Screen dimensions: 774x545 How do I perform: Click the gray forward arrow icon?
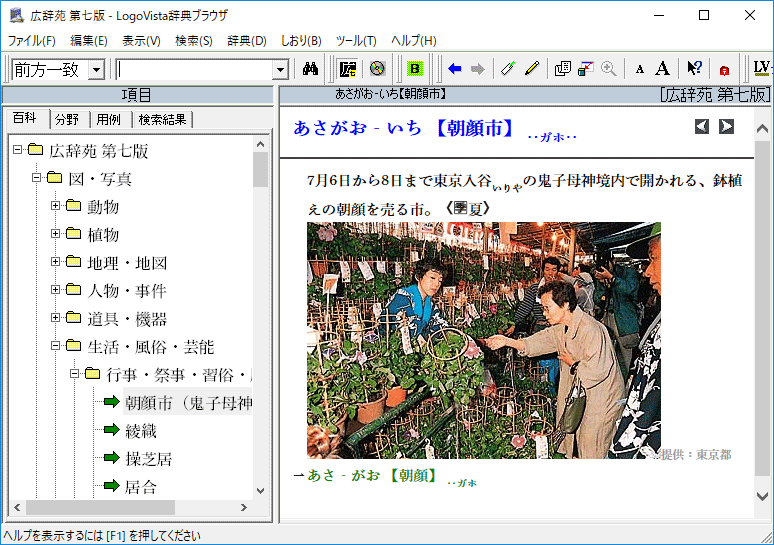[x=478, y=69]
